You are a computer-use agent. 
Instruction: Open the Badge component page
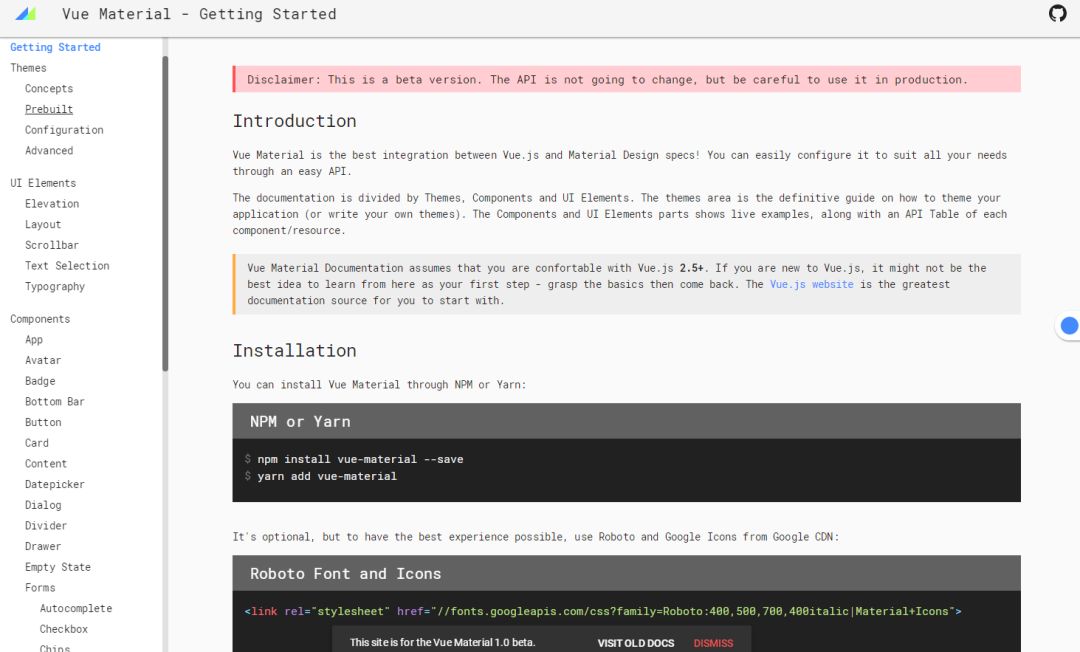pyautogui.click(x=40, y=381)
